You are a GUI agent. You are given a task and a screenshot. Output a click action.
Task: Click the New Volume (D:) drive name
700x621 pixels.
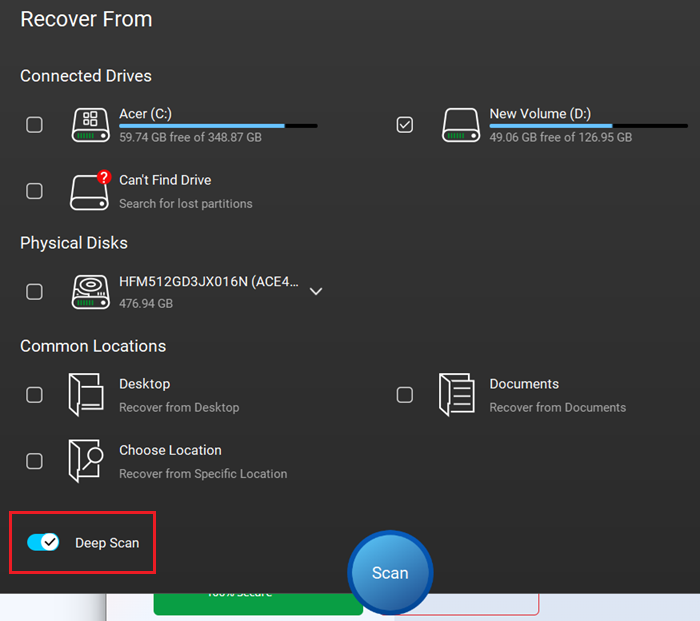click(x=540, y=114)
